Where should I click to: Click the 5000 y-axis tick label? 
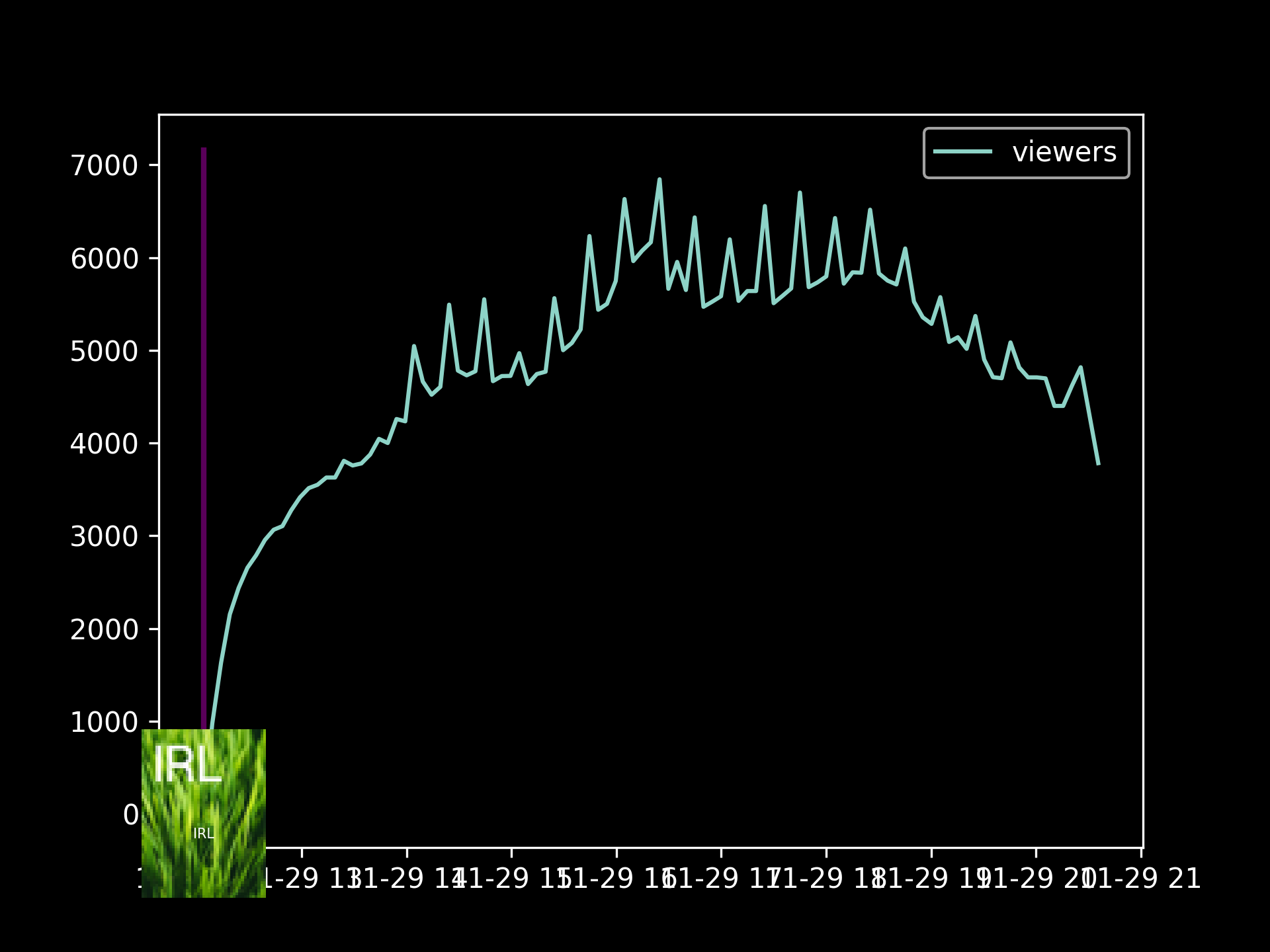click(x=104, y=352)
